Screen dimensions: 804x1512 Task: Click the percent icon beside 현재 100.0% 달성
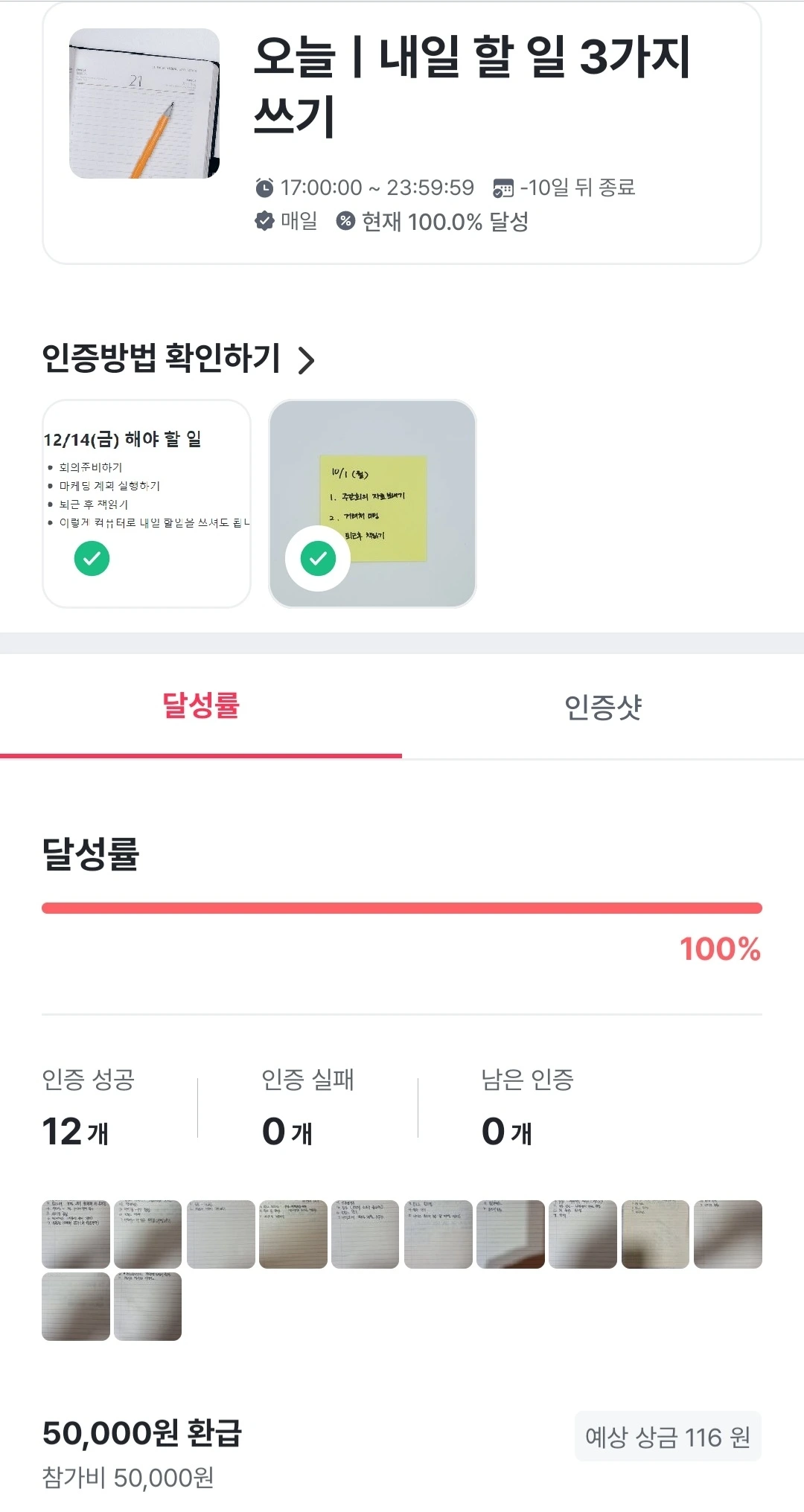(345, 221)
